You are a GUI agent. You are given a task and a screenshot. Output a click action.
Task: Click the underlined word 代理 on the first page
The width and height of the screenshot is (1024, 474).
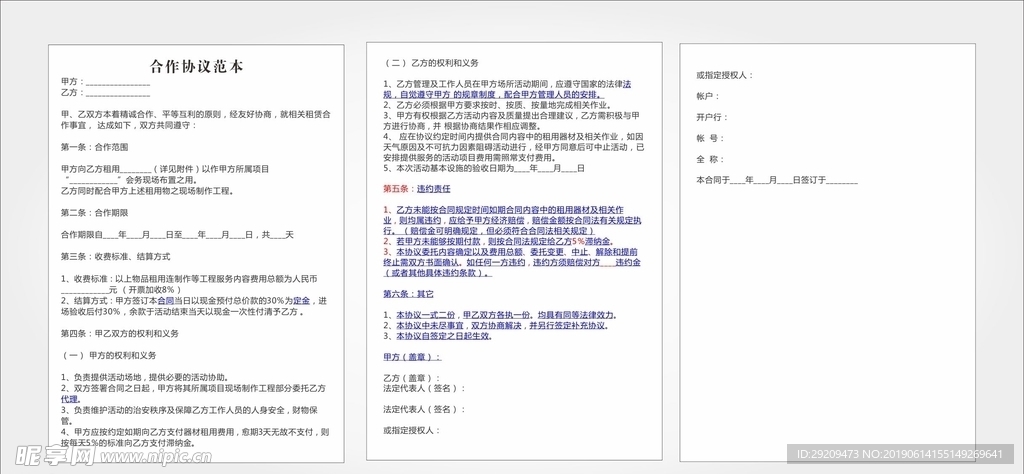coord(69,398)
